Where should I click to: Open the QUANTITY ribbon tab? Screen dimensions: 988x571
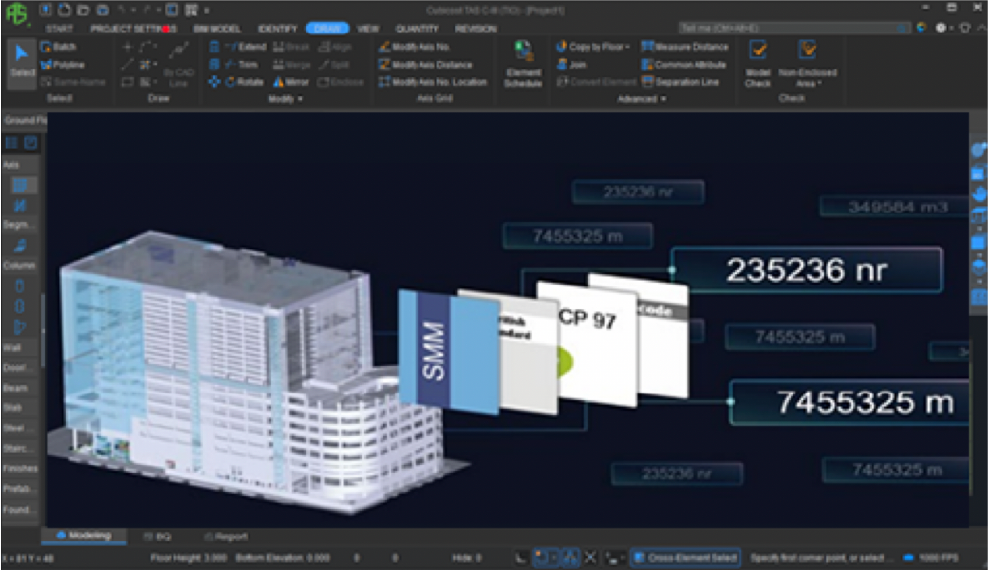417,29
